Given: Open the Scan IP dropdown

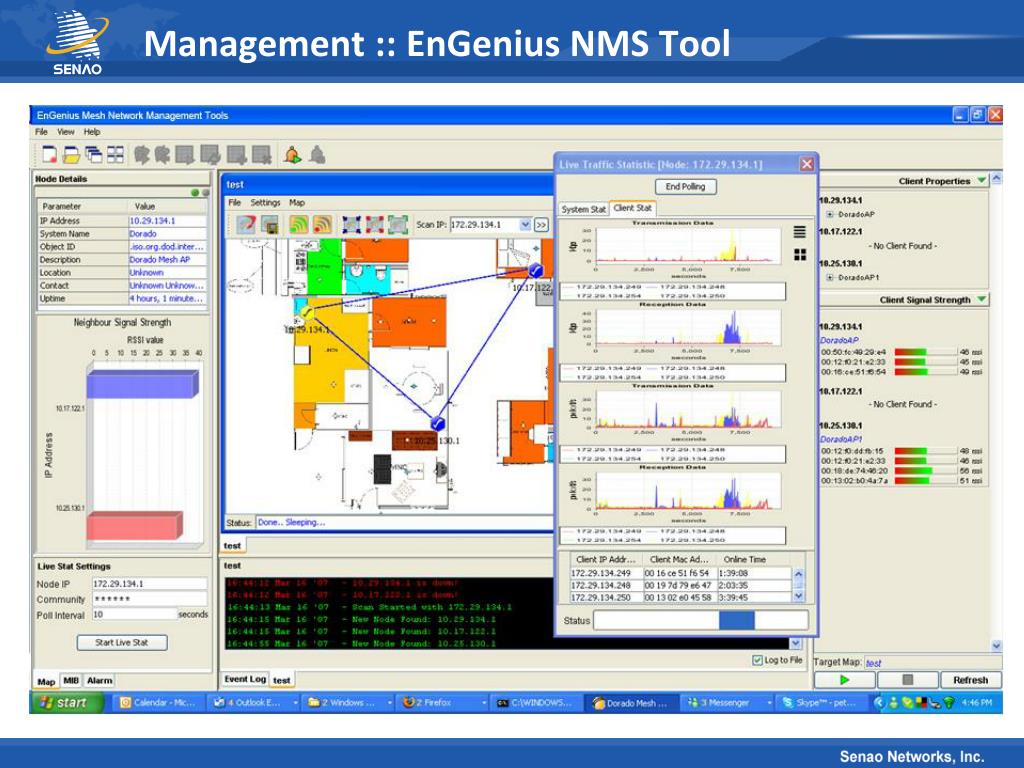Looking at the screenshot, I should (x=525, y=225).
